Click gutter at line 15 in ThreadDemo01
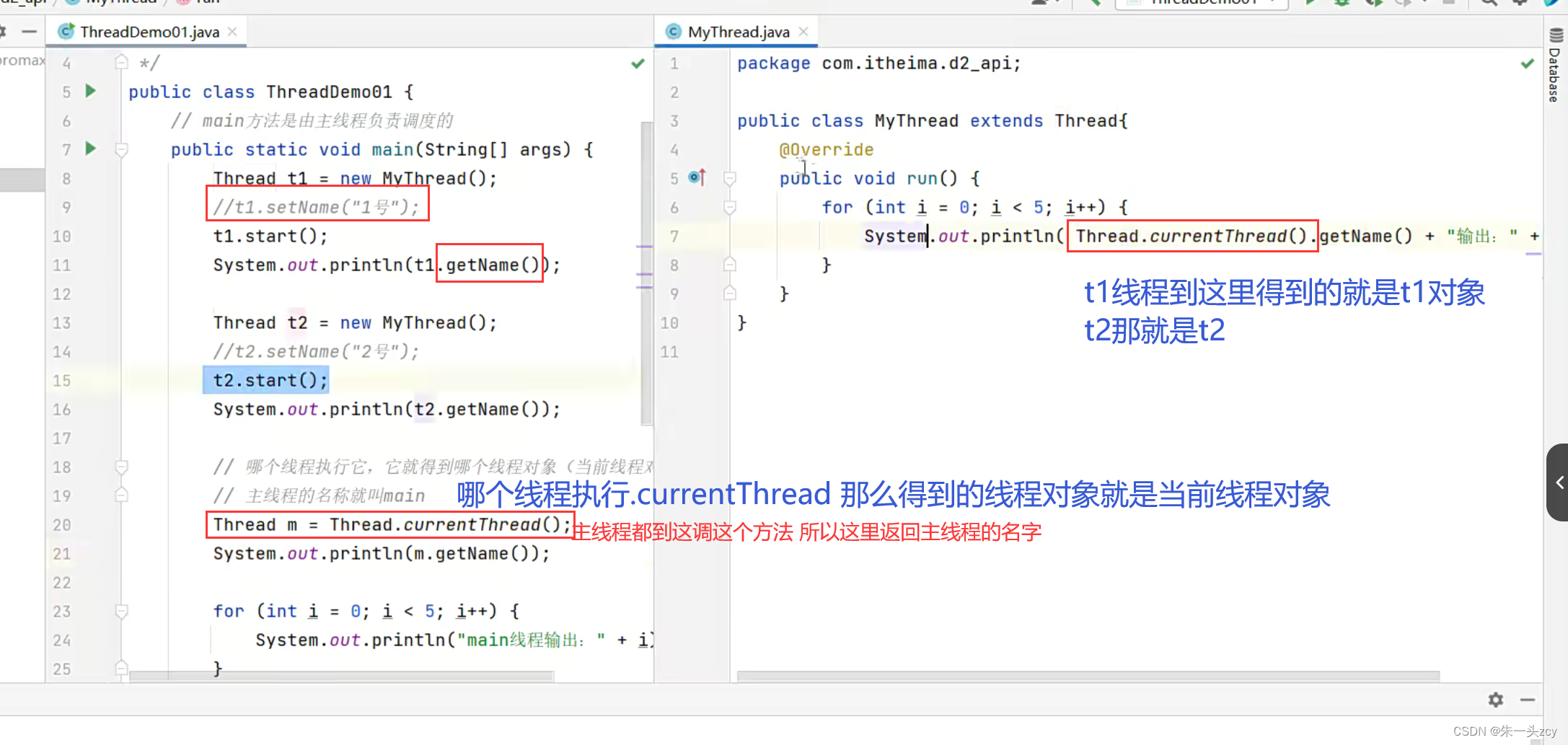The image size is (1568, 745). [62, 380]
